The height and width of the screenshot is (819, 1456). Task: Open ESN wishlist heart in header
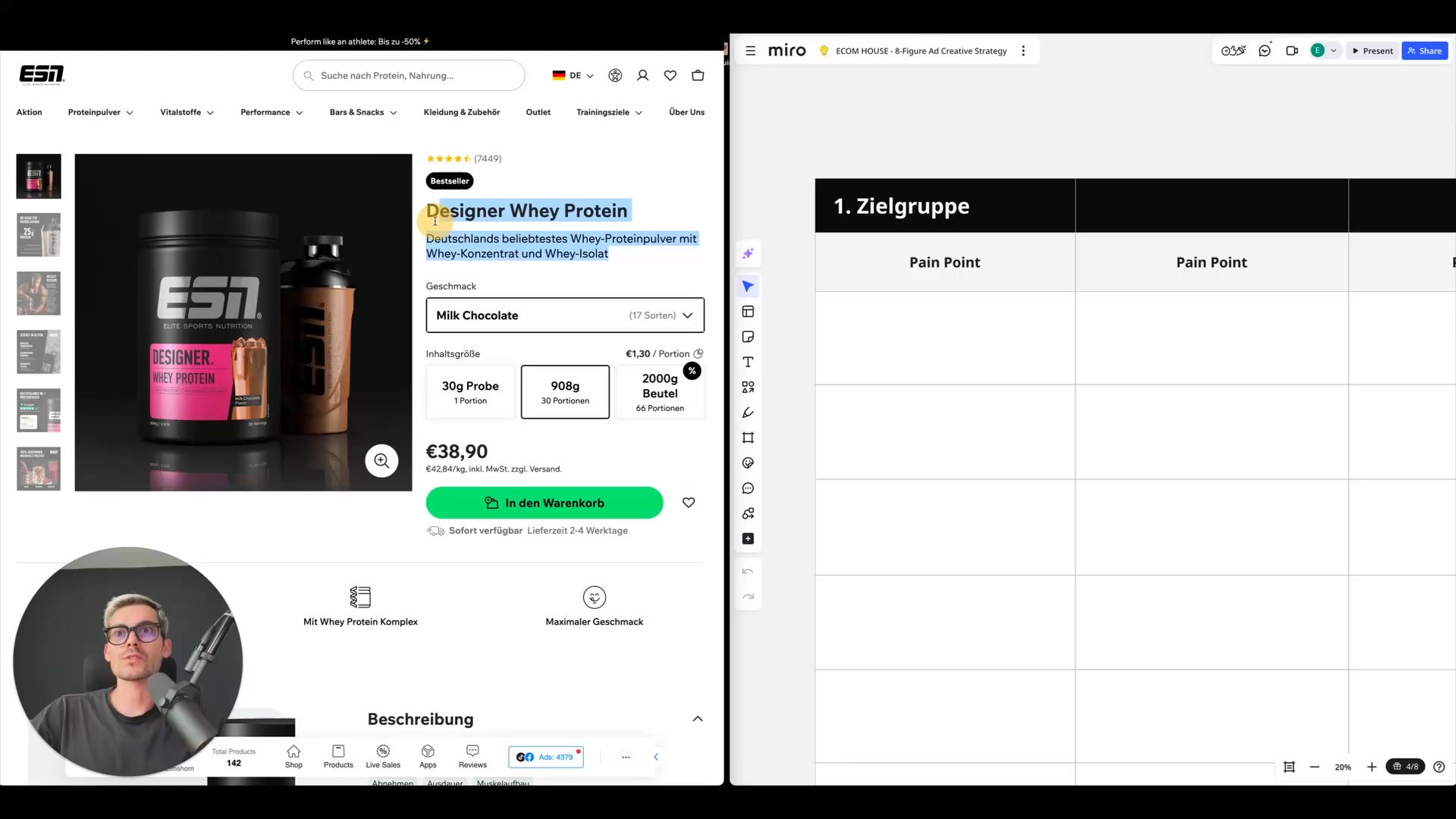(x=670, y=75)
